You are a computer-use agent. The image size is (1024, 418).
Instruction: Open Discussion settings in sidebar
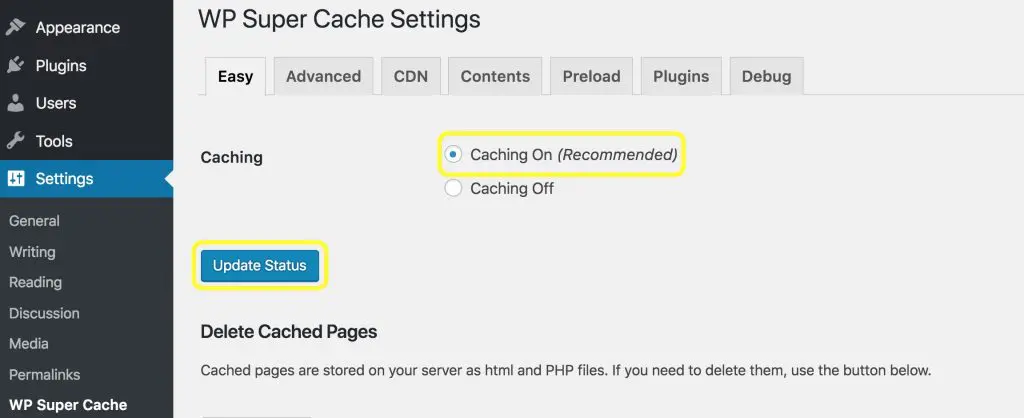click(x=43, y=313)
